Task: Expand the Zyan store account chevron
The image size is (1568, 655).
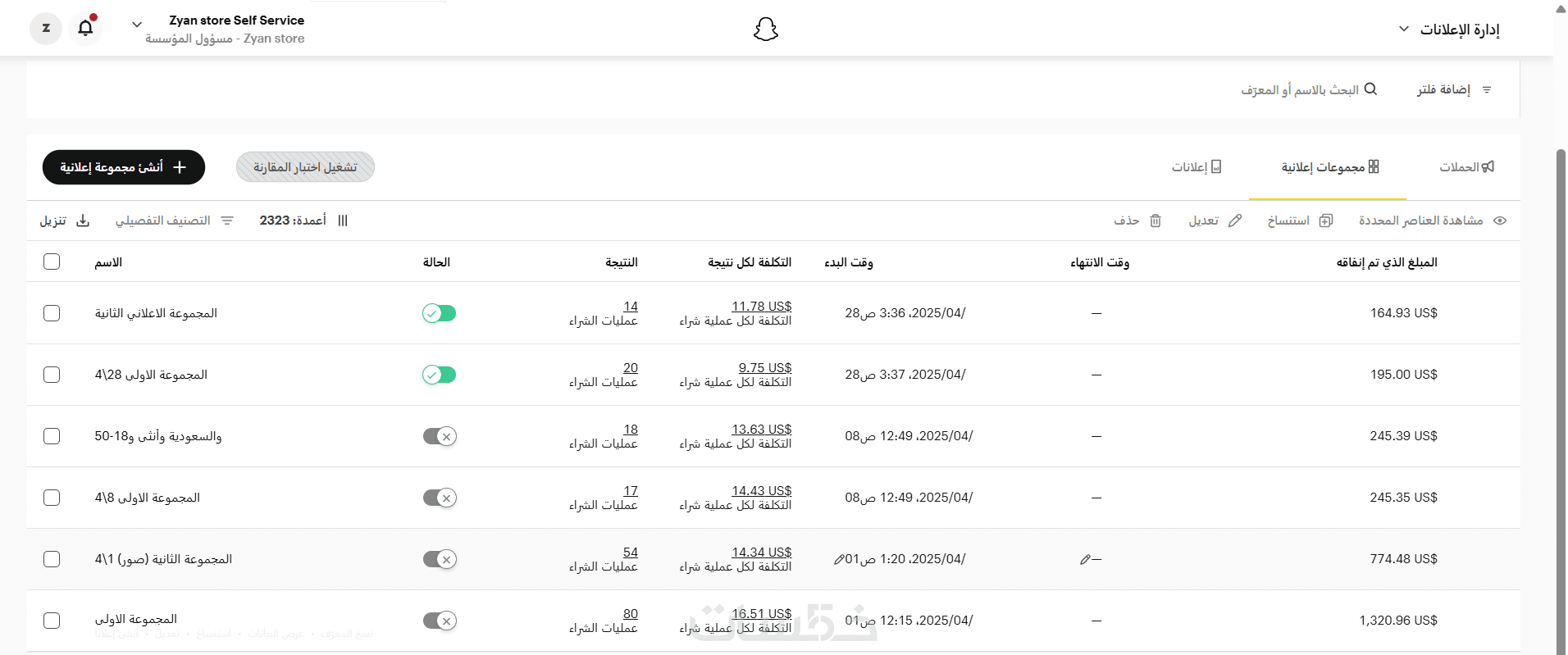Action: (137, 25)
